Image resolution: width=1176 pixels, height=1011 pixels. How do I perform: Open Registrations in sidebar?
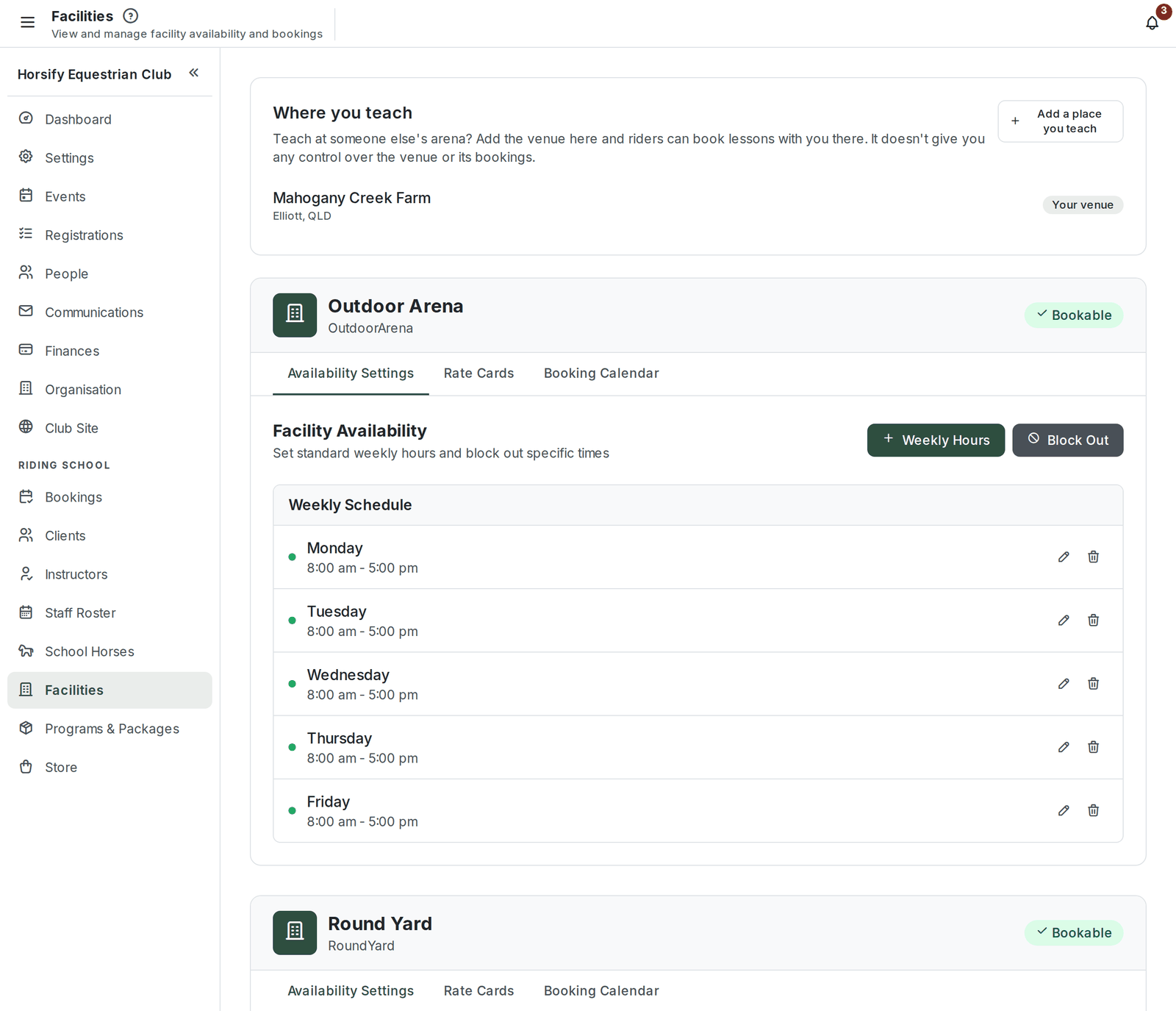click(x=110, y=235)
